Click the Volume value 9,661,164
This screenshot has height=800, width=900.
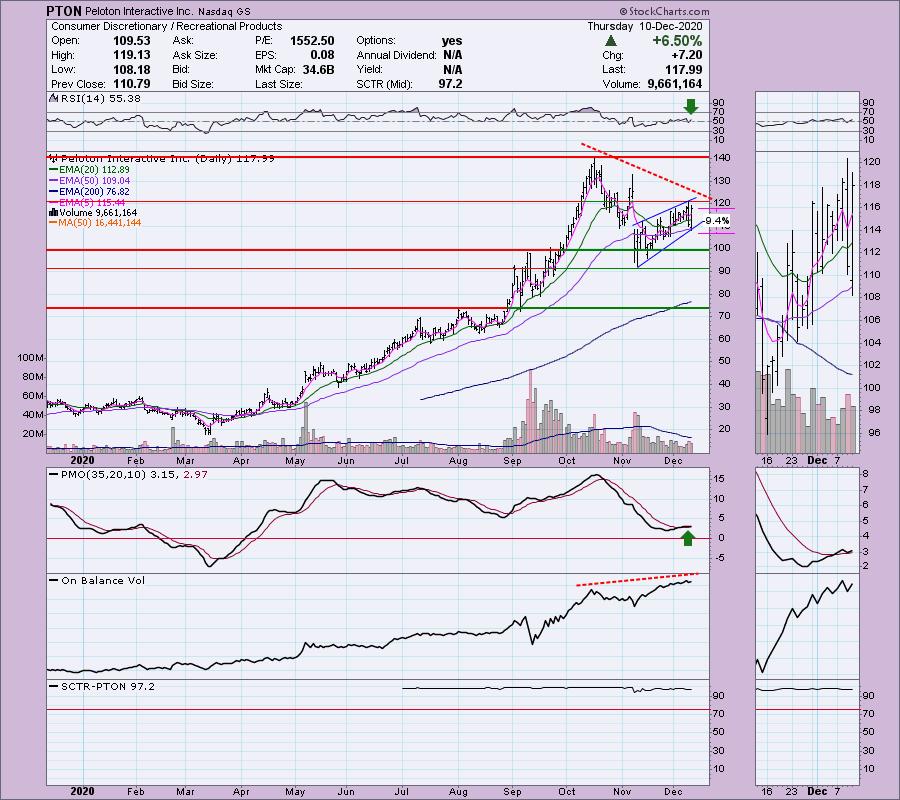click(674, 84)
